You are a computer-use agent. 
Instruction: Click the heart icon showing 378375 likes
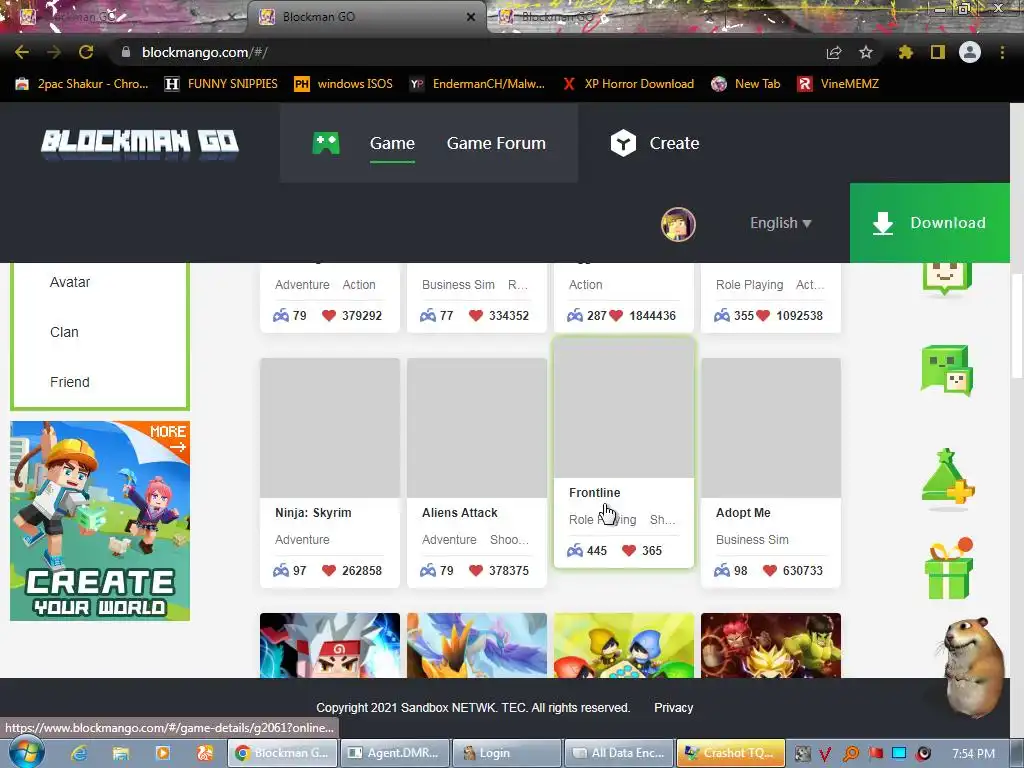pyautogui.click(x=475, y=570)
